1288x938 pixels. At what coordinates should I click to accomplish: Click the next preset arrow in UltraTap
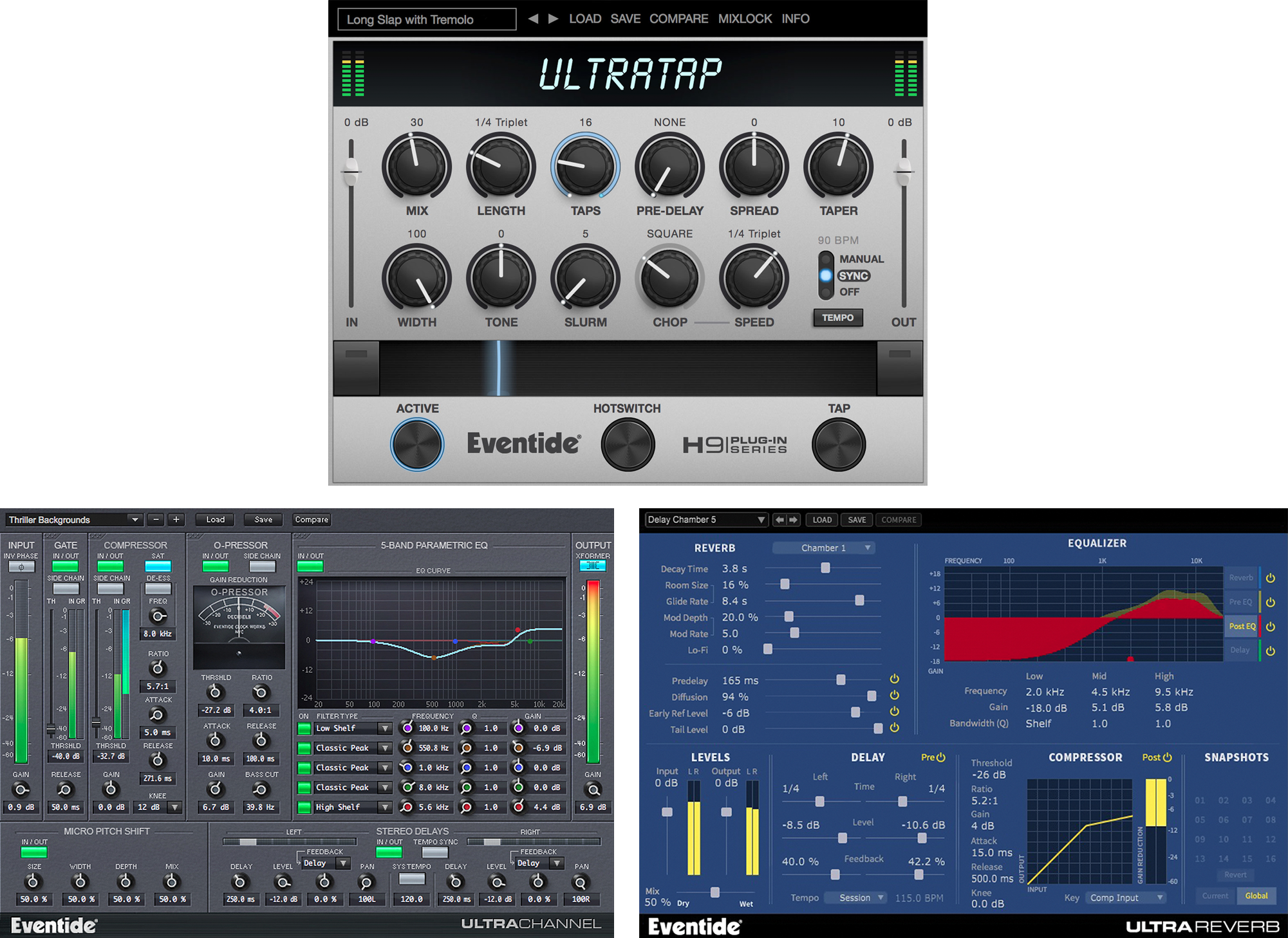(553, 19)
